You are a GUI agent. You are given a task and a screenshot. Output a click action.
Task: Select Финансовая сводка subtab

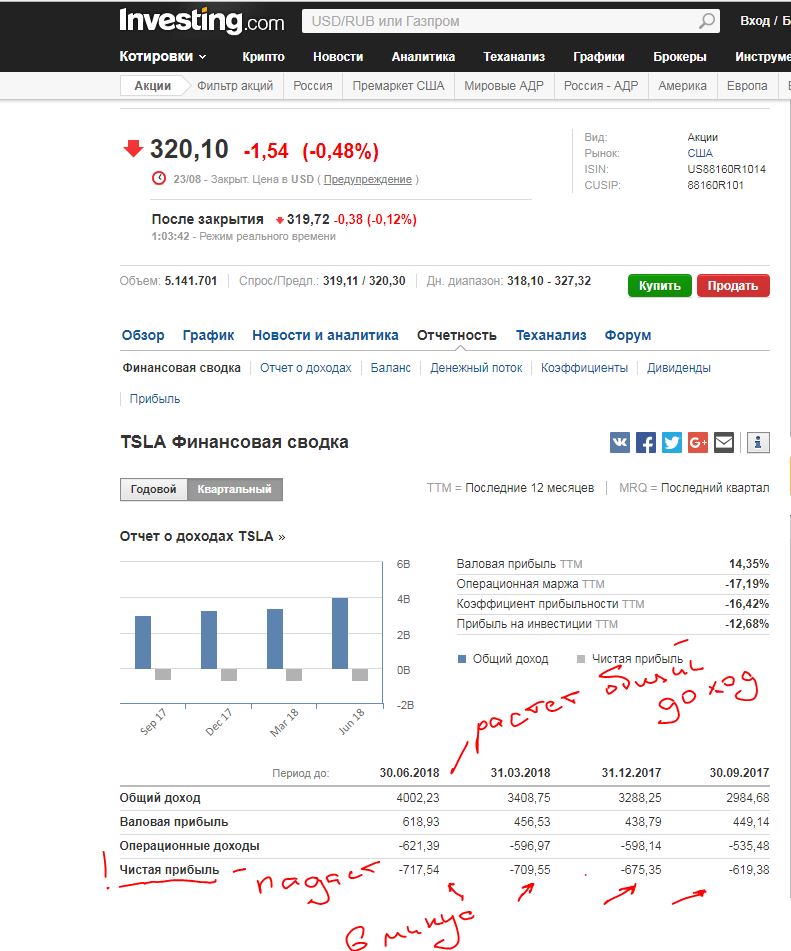(181, 368)
